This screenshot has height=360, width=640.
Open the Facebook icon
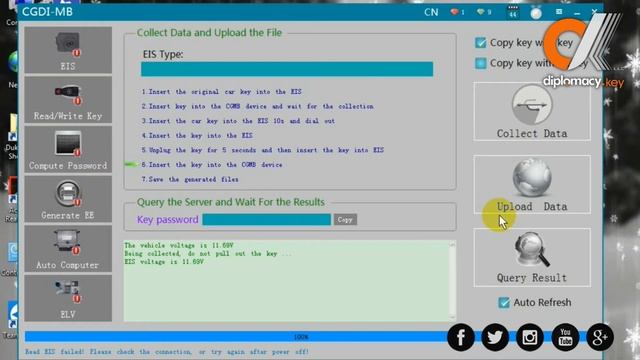point(461,337)
